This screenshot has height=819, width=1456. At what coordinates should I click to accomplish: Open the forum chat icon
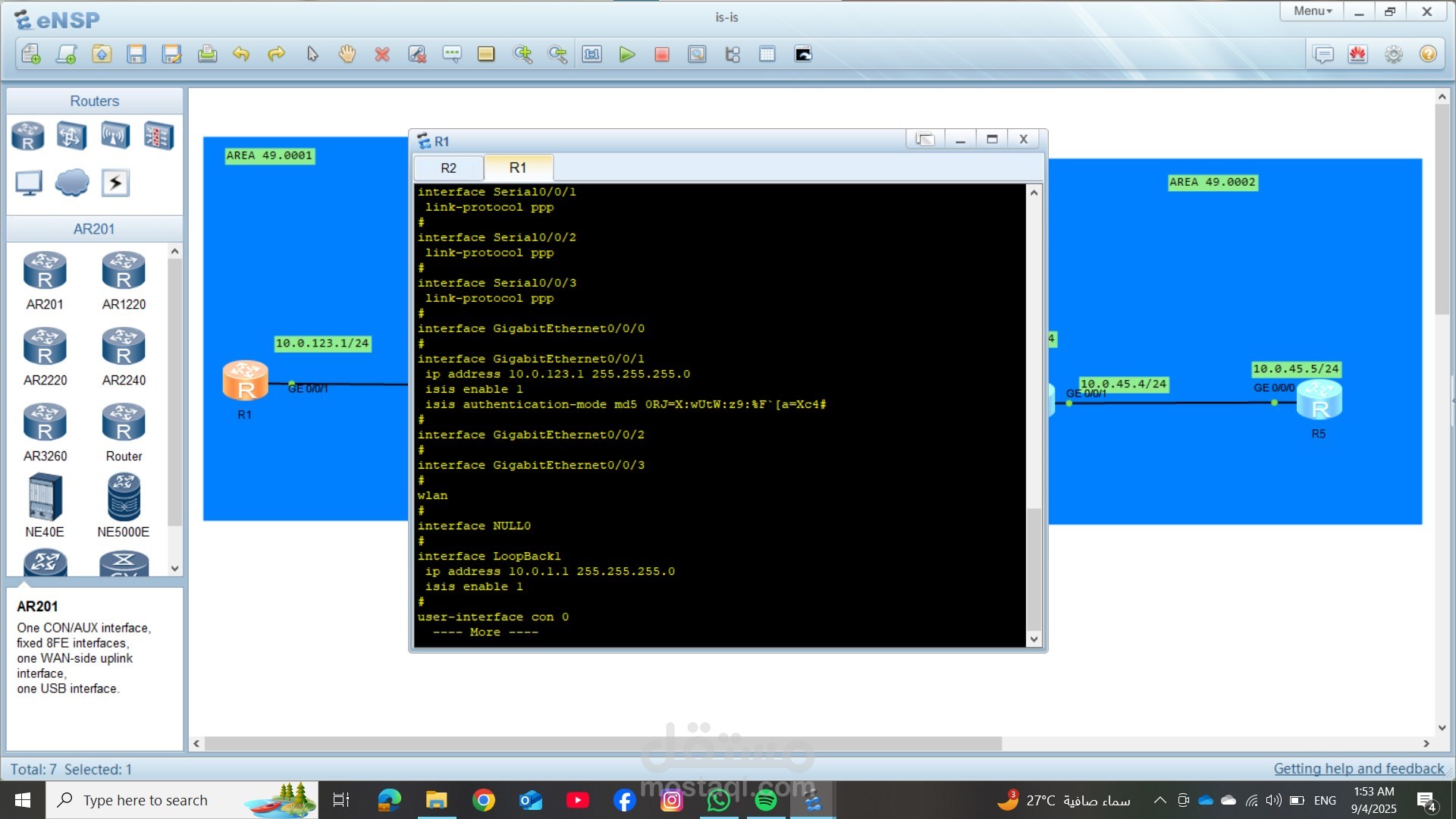(x=1323, y=54)
